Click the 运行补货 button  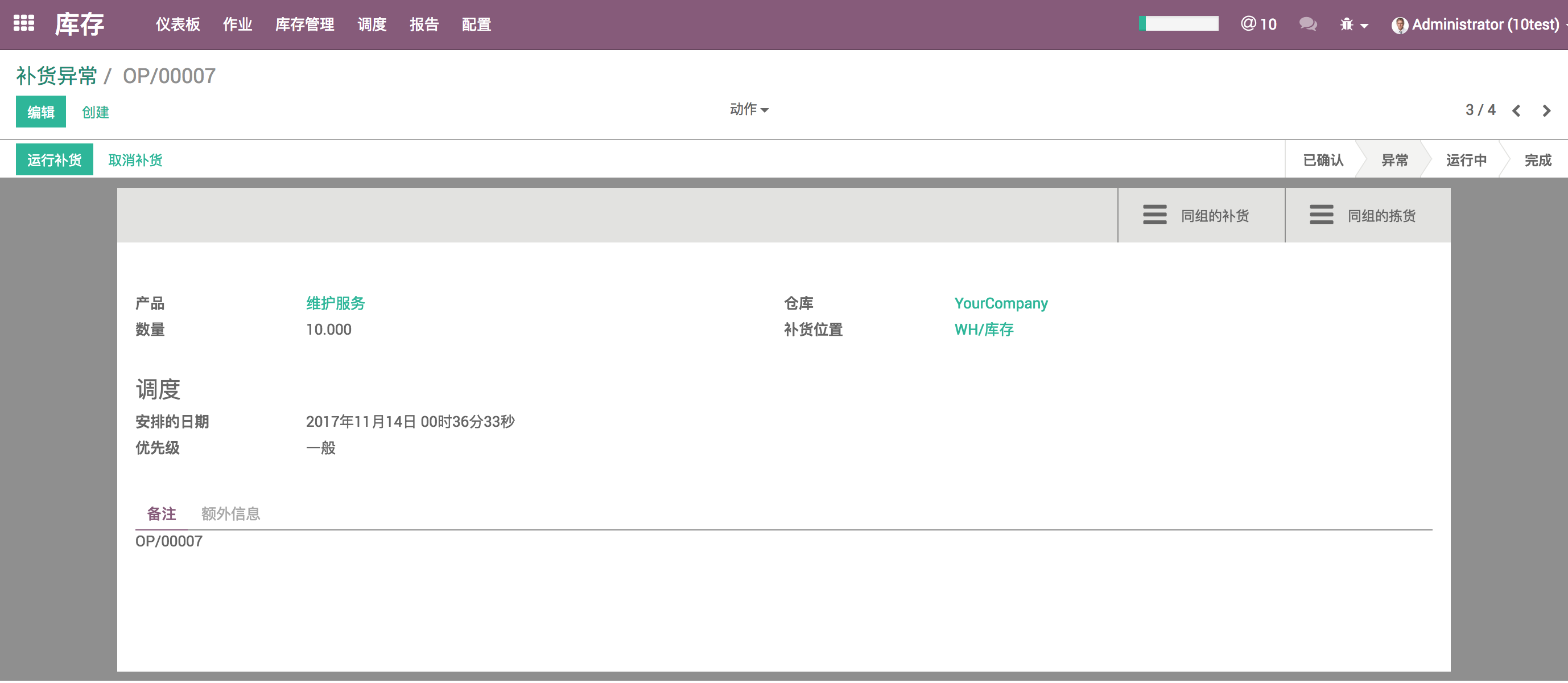click(54, 159)
